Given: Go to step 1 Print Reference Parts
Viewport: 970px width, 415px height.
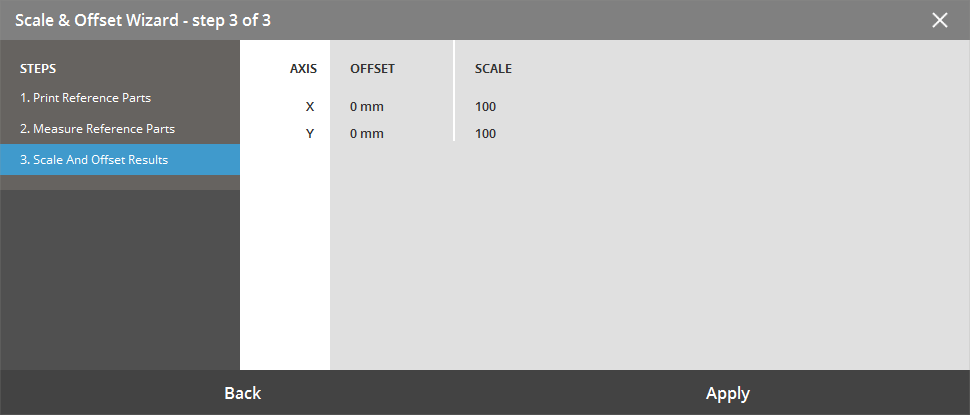Looking at the screenshot, I should (x=119, y=98).
